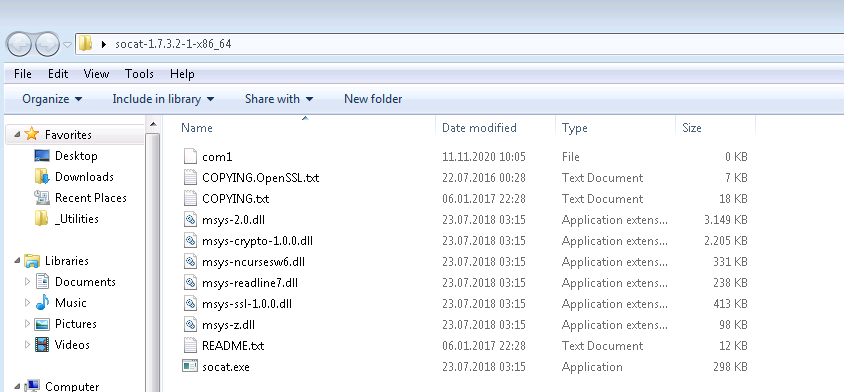Sort by the Type column header
Image resolution: width=844 pixels, height=392 pixels.
click(574, 128)
